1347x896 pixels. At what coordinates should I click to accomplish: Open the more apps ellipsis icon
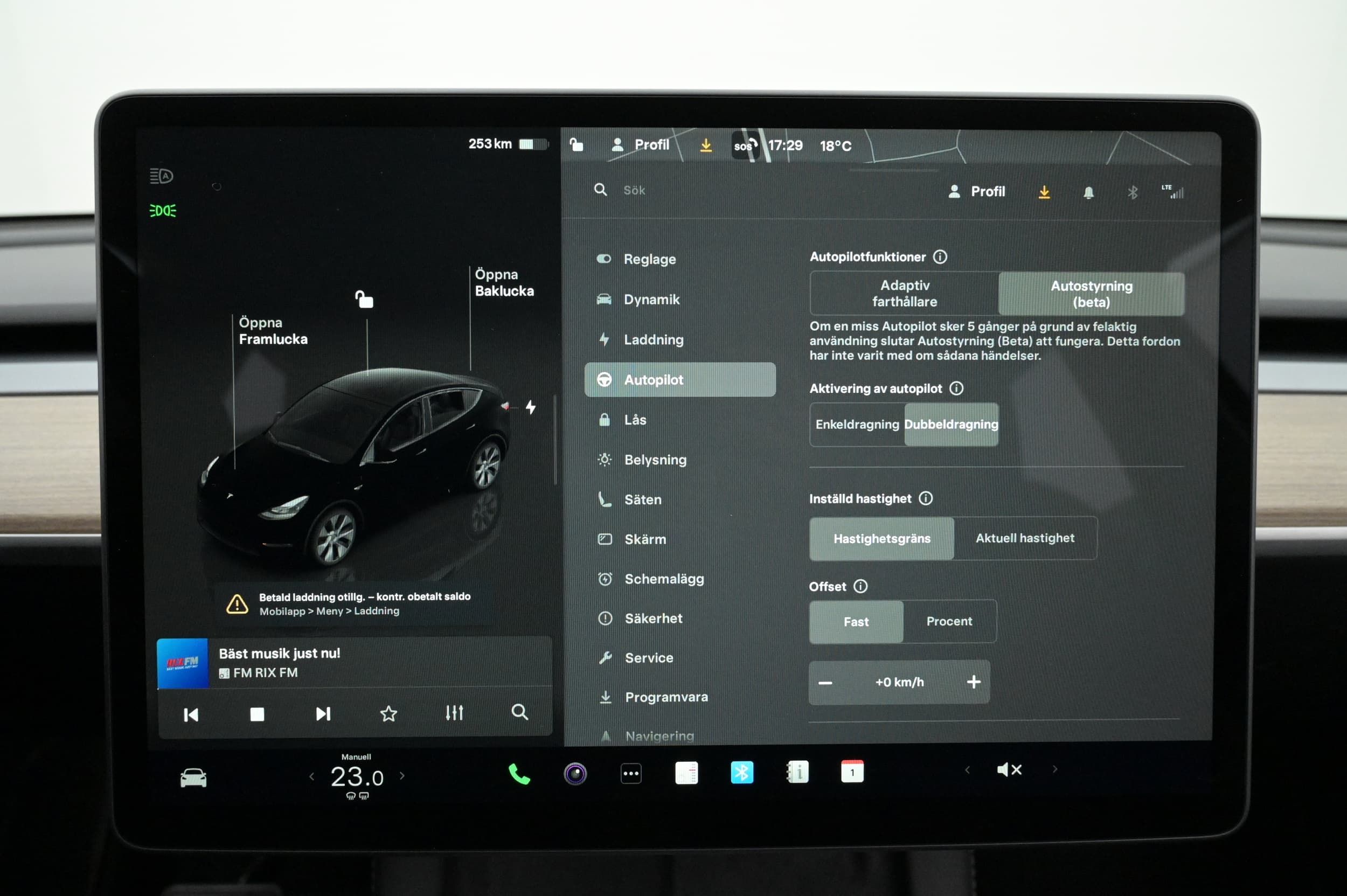pos(631,774)
